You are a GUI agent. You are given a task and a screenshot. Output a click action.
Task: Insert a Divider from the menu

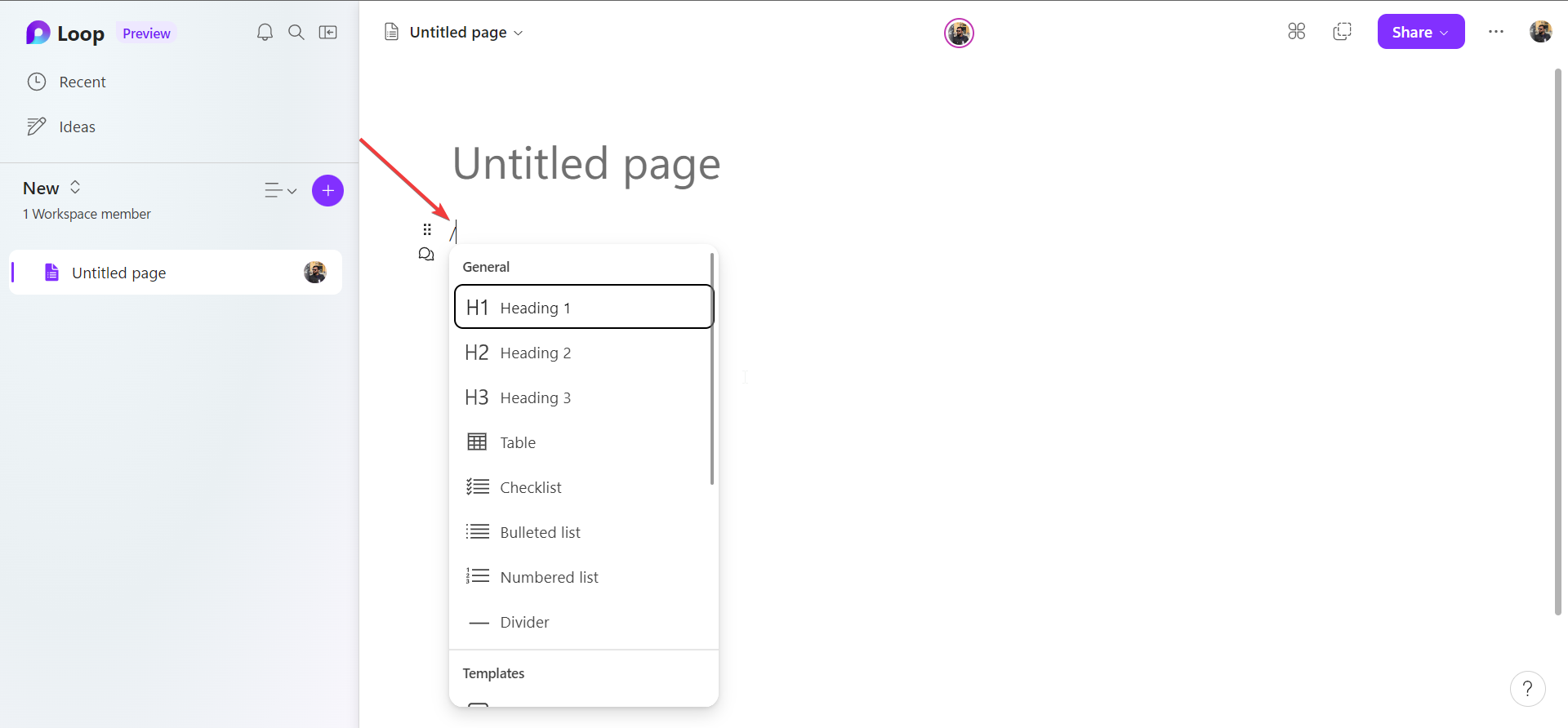click(584, 622)
